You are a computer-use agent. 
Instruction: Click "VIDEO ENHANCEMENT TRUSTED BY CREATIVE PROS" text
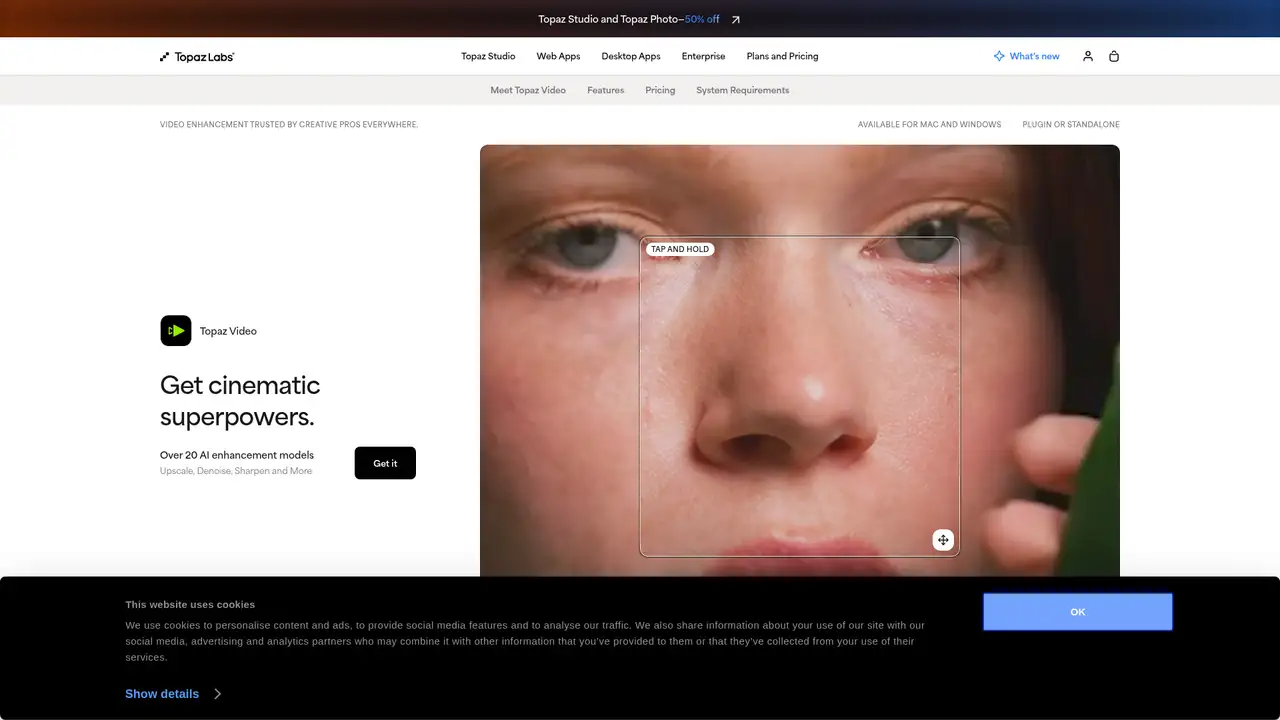click(x=289, y=125)
